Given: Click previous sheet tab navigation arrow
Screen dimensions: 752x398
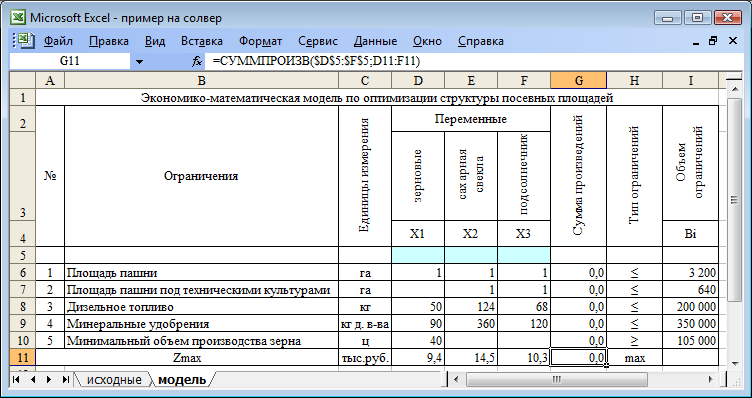Looking at the screenshot, I should pos(33,379).
